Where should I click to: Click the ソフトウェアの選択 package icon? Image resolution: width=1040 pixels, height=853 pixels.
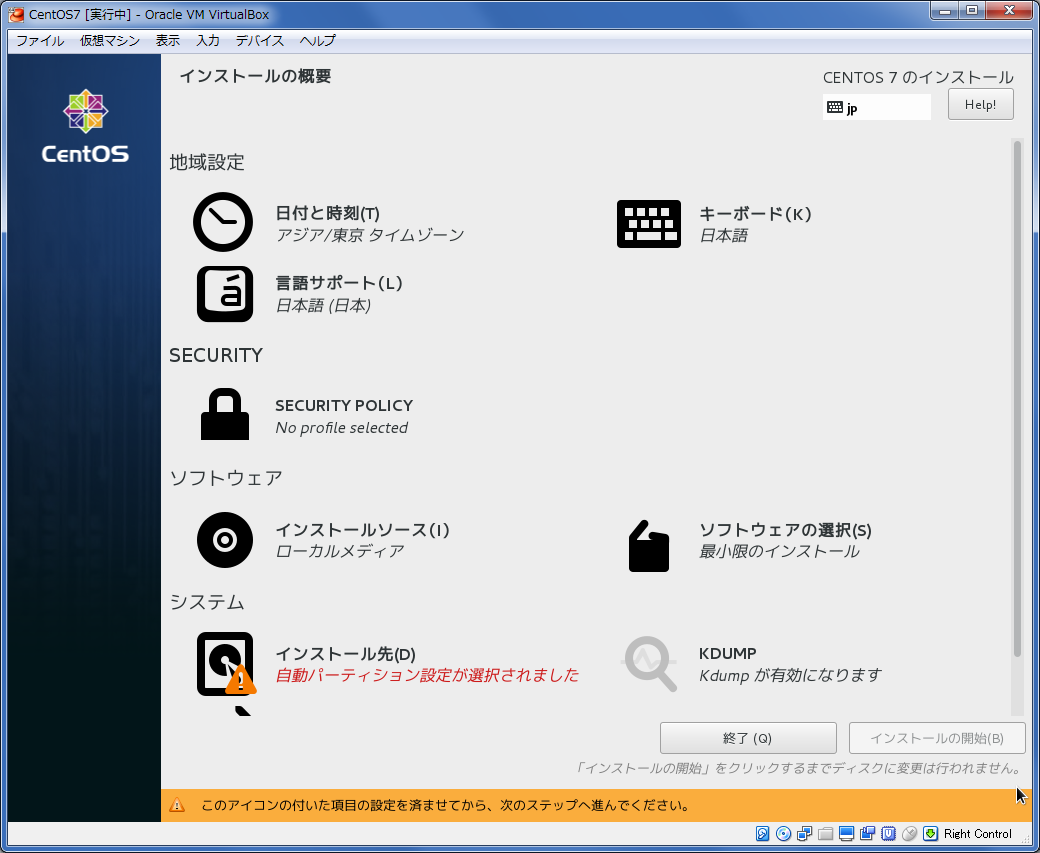click(x=648, y=546)
